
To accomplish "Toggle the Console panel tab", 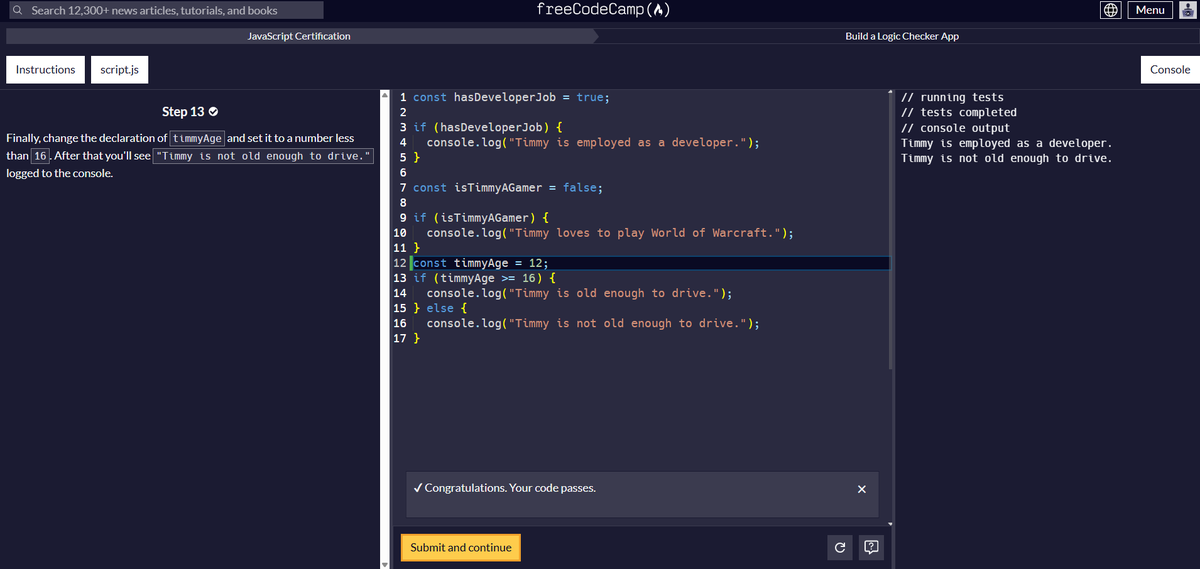I will tap(1170, 70).
